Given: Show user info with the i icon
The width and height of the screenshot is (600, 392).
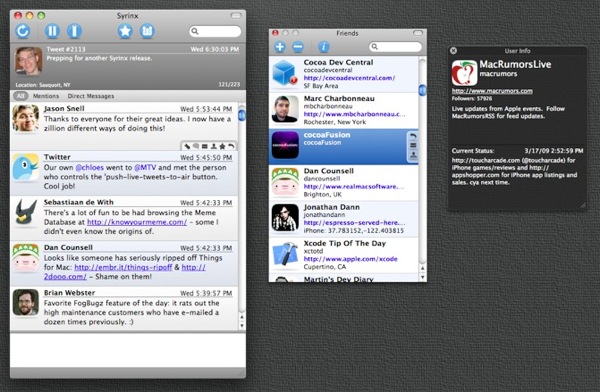Looking at the screenshot, I should pos(323,47).
